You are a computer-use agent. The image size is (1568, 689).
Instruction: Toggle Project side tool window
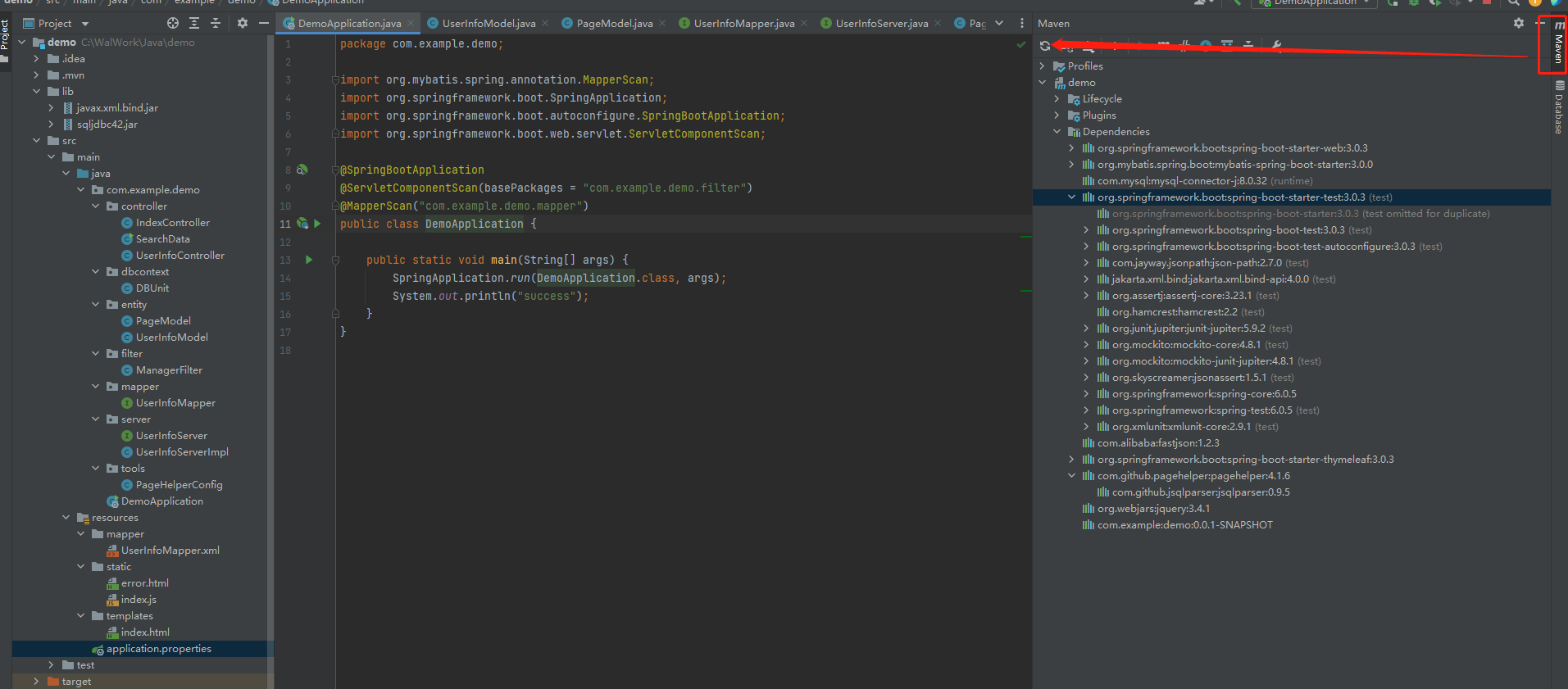pos(5,39)
